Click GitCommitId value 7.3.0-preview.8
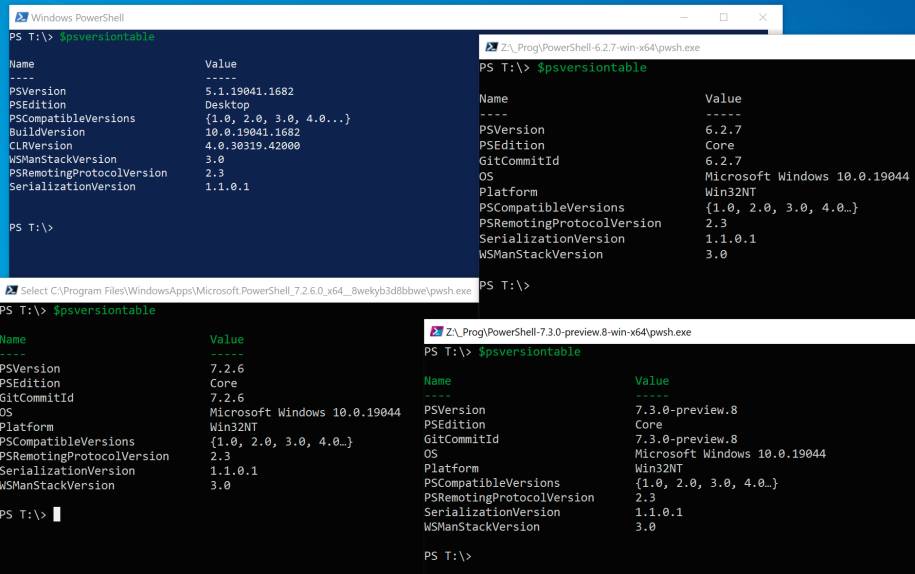The height and width of the screenshot is (574, 915). point(686,439)
